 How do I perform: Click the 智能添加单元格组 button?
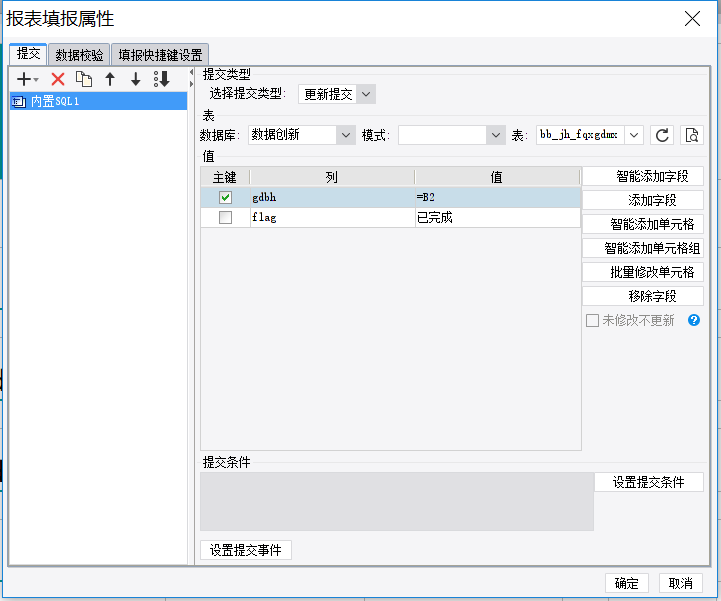[x=643, y=248]
